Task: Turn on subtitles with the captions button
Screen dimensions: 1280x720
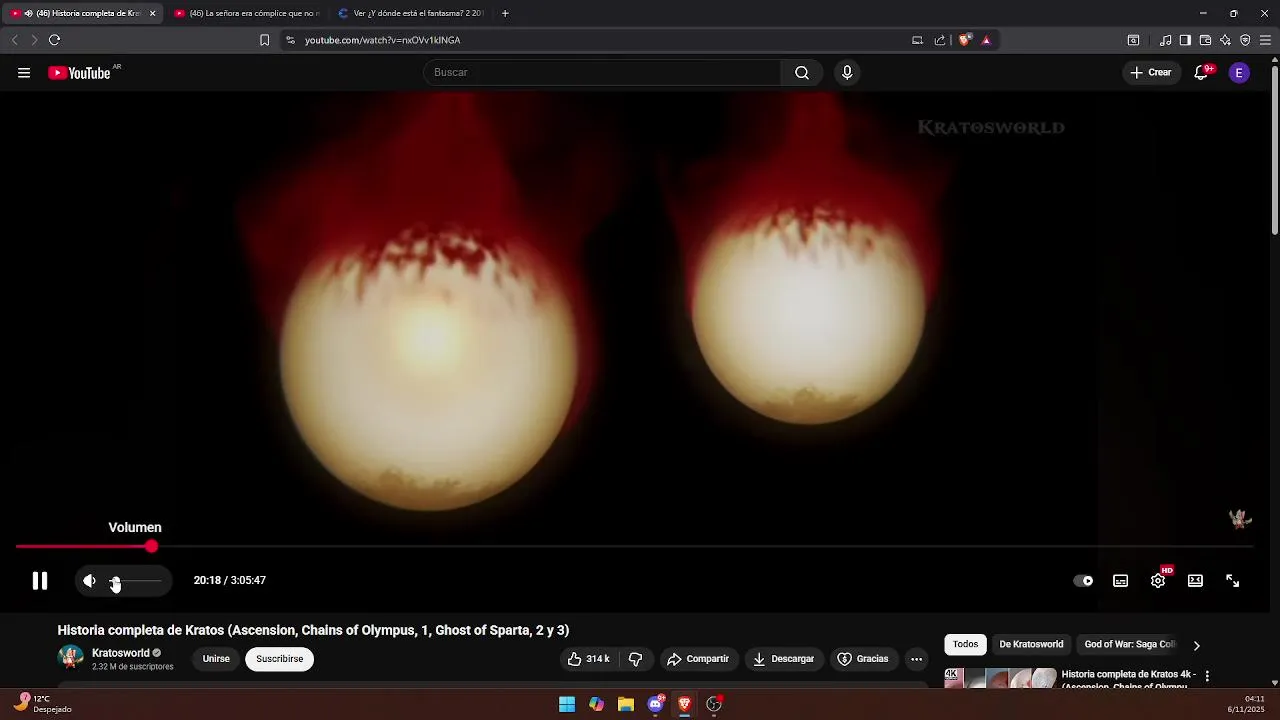Action: (x=1121, y=581)
